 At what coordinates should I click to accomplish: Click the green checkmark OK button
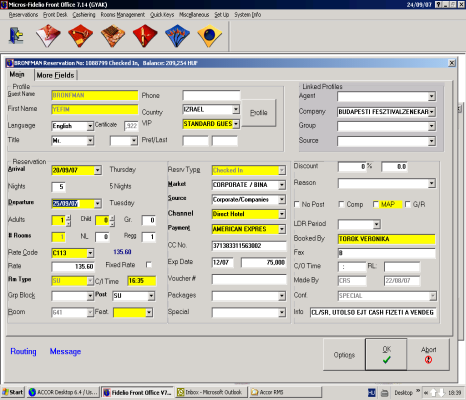pyautogui.click(x=386, y=354)
